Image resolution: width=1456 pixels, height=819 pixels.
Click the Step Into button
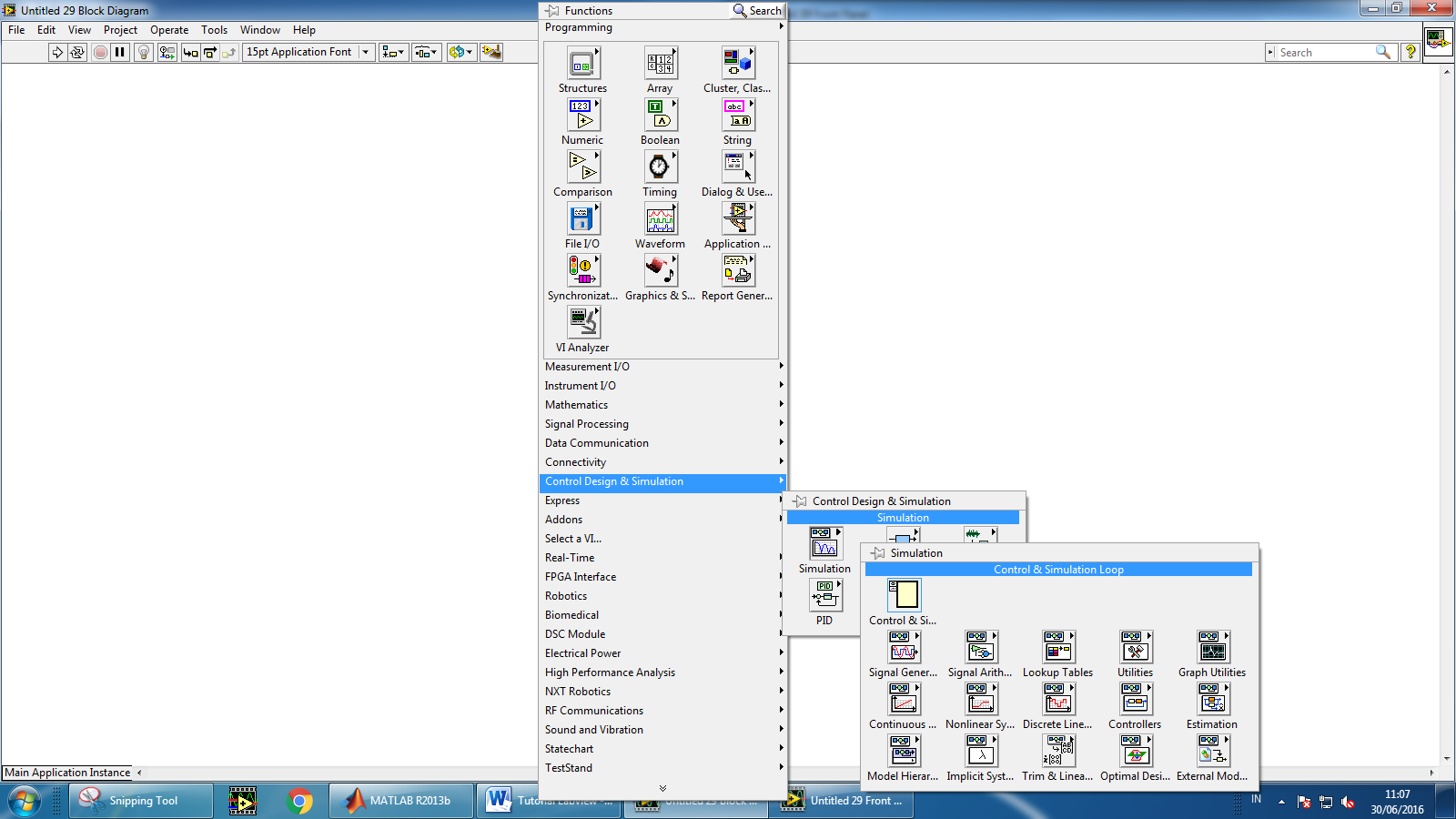(x=190, y=52)
